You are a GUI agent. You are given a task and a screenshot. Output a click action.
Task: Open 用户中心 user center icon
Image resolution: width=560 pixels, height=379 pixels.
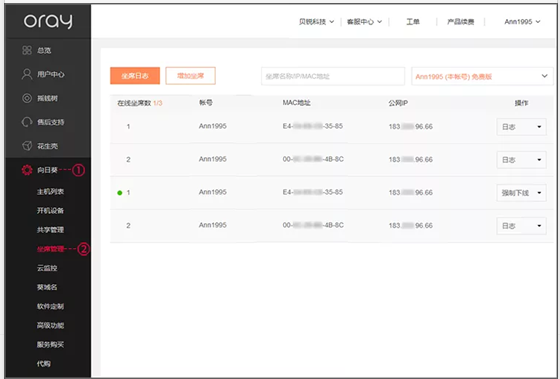point(27,74)
